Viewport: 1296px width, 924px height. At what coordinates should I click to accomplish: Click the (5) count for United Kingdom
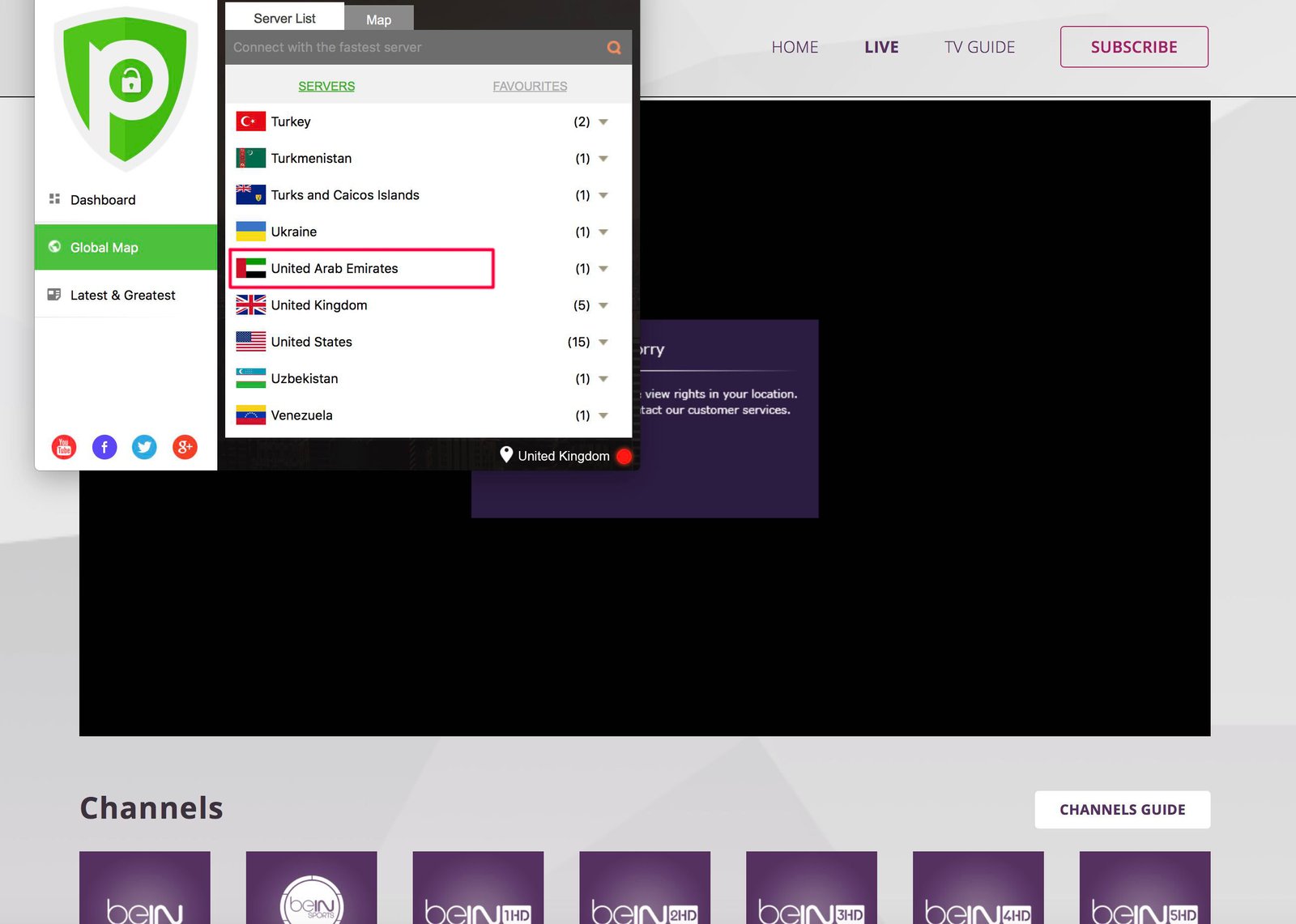coord(582,305)
